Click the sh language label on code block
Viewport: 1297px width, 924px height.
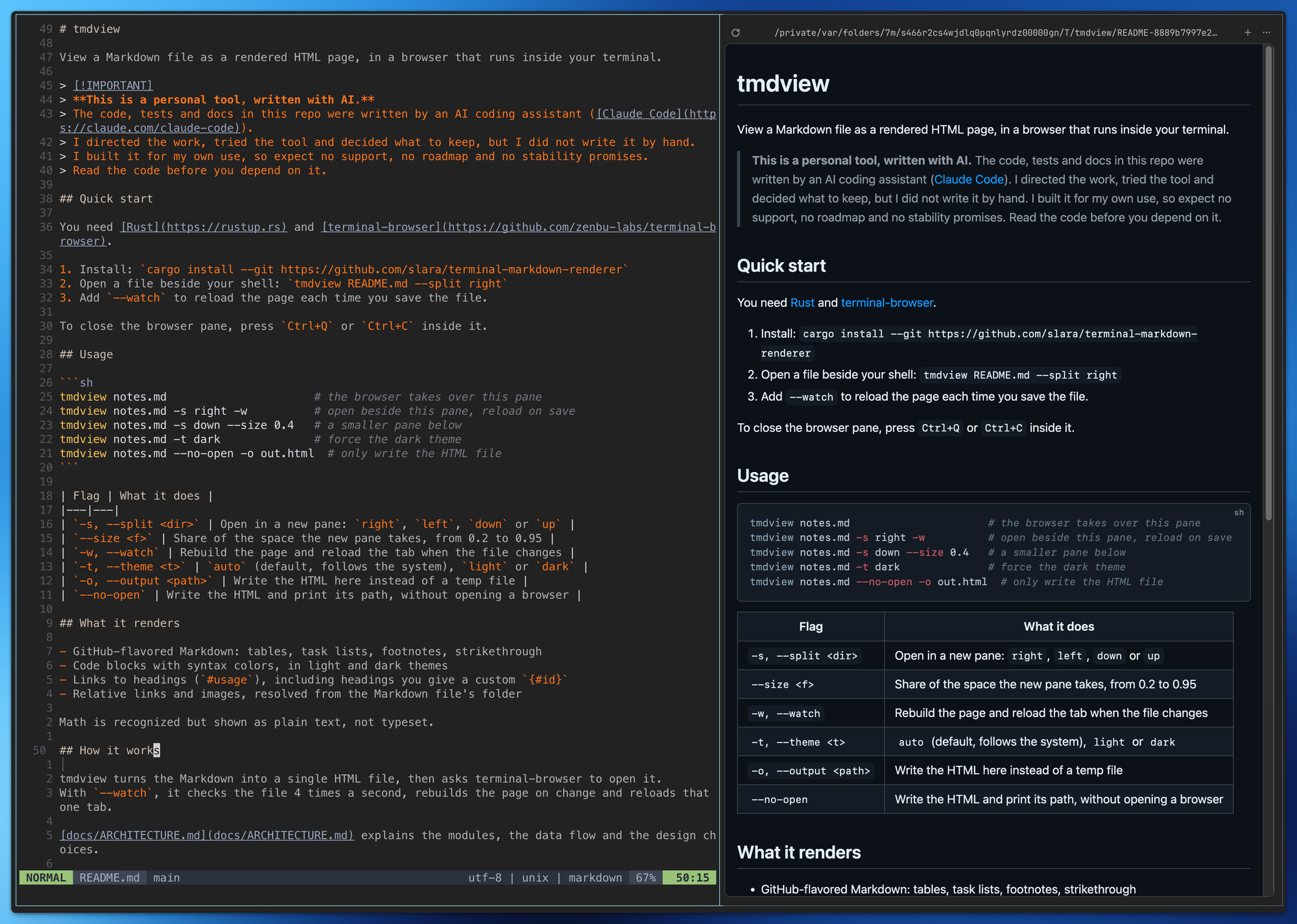click(1239, 512)
